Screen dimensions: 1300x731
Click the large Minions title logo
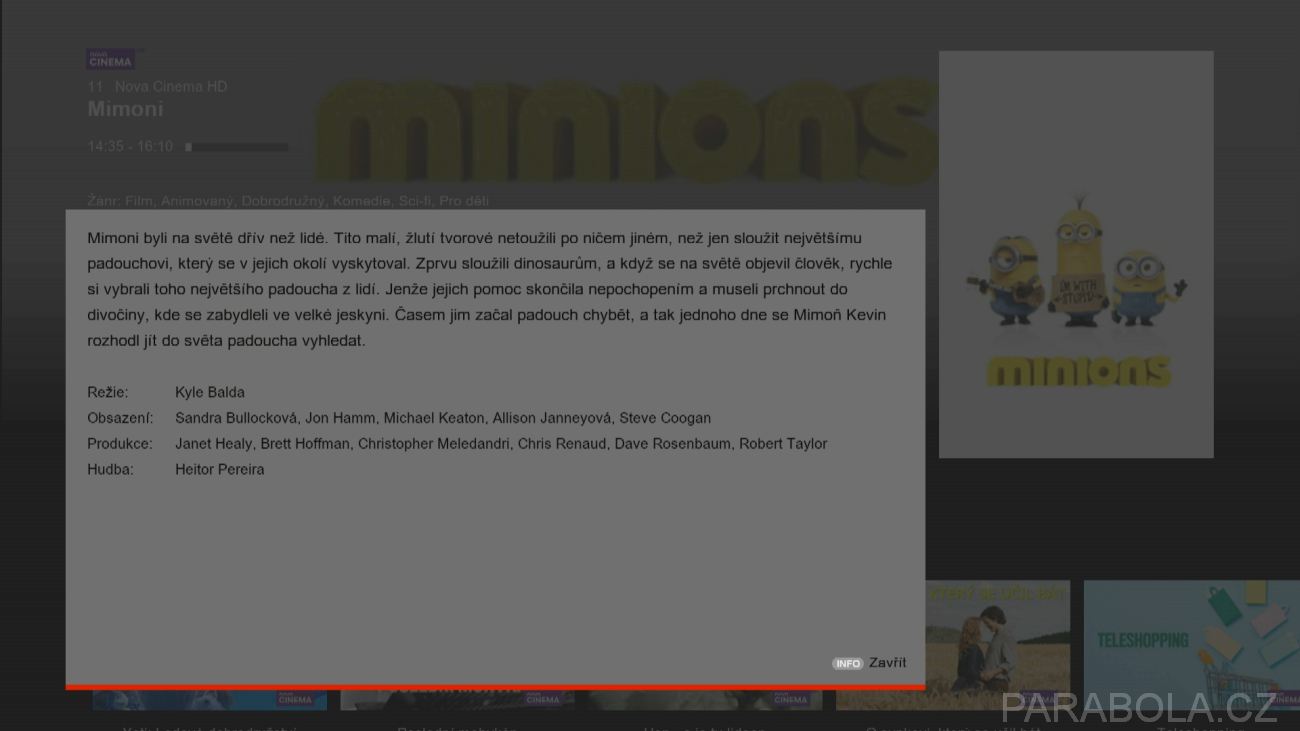[x=627, y=133]
